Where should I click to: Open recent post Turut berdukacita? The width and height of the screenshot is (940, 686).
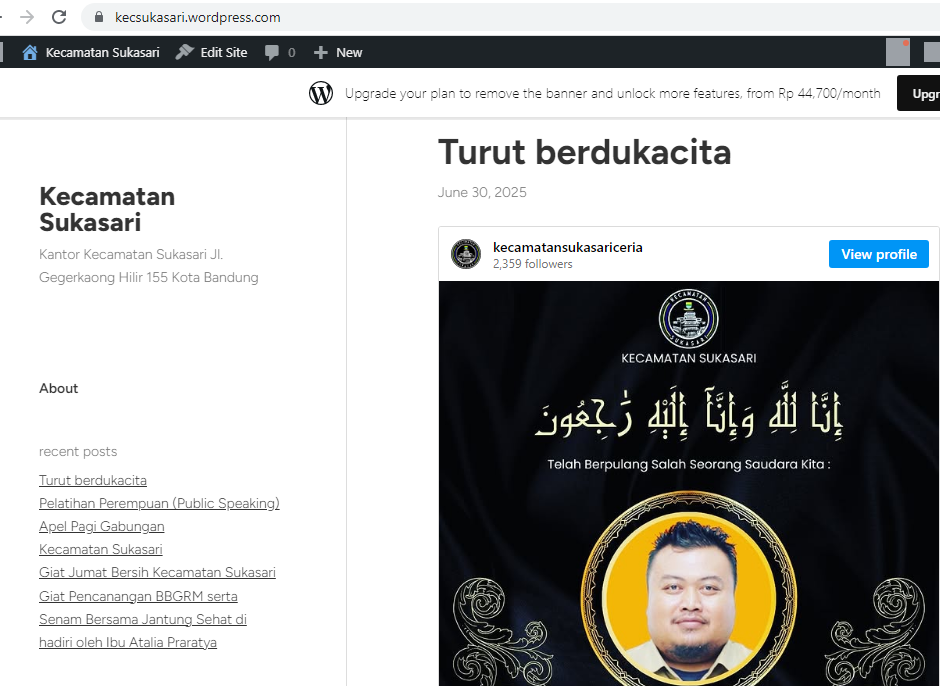tap(93, 480)
